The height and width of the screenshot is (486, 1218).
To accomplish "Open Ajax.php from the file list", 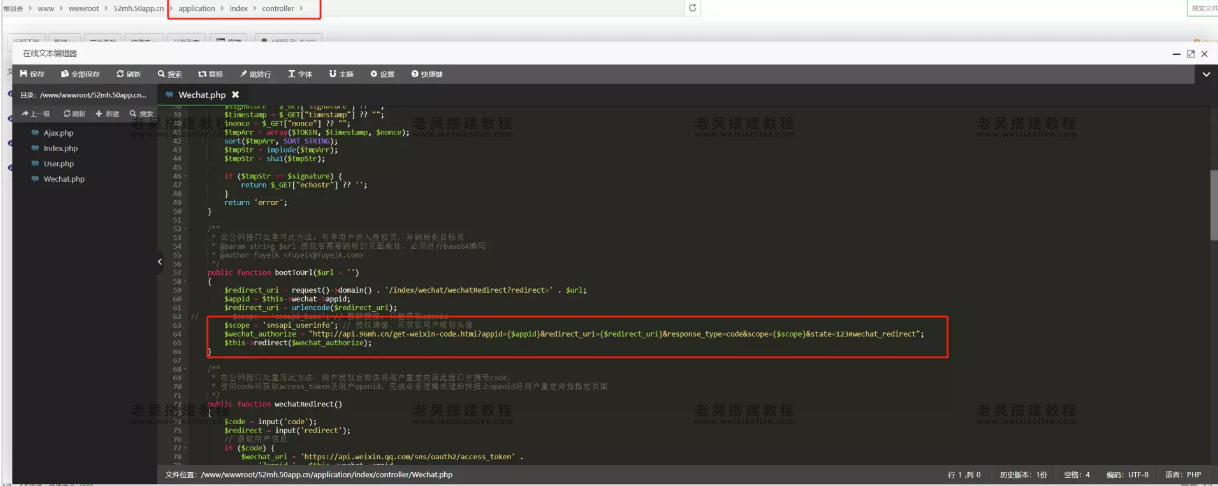I will pyautogui.click(x=58, y=133).
